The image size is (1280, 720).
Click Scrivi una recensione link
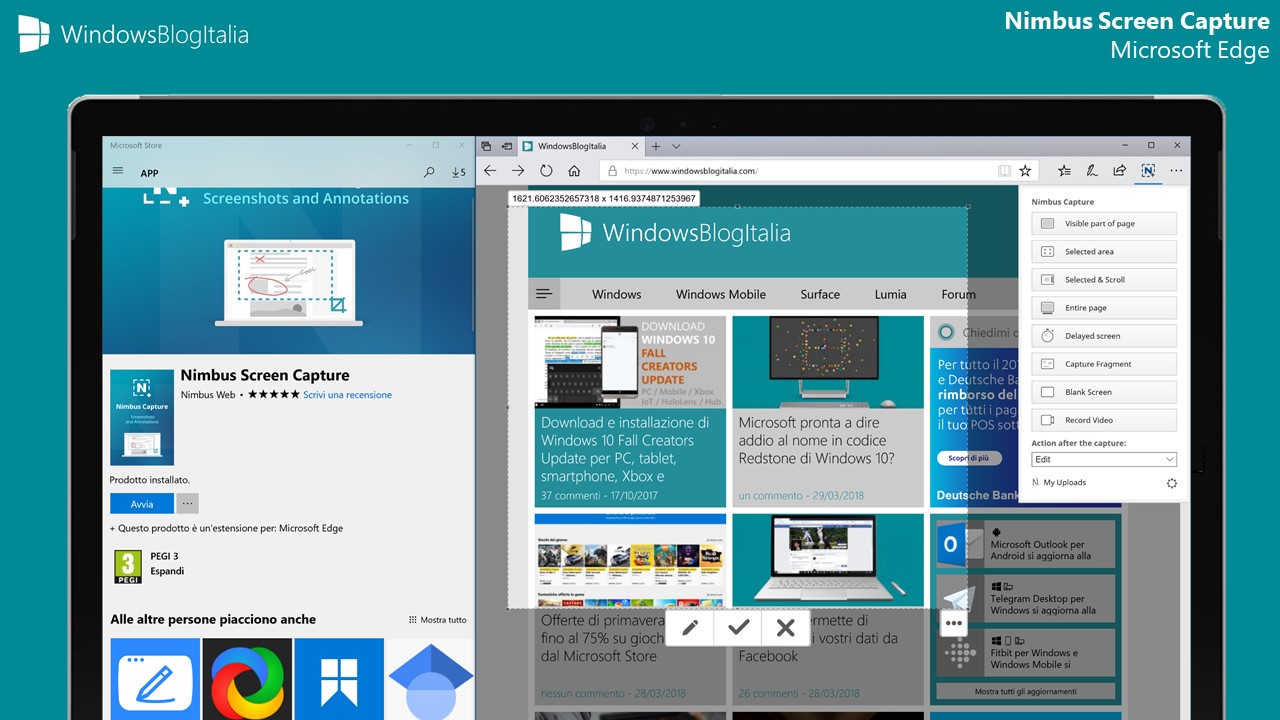347,395
